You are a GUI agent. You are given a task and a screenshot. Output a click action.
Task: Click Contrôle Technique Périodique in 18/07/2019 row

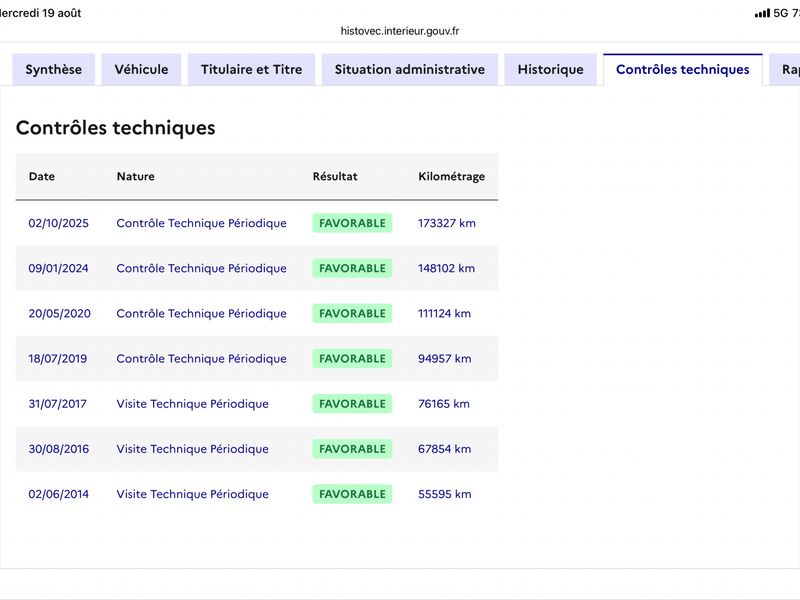(202, 359)
